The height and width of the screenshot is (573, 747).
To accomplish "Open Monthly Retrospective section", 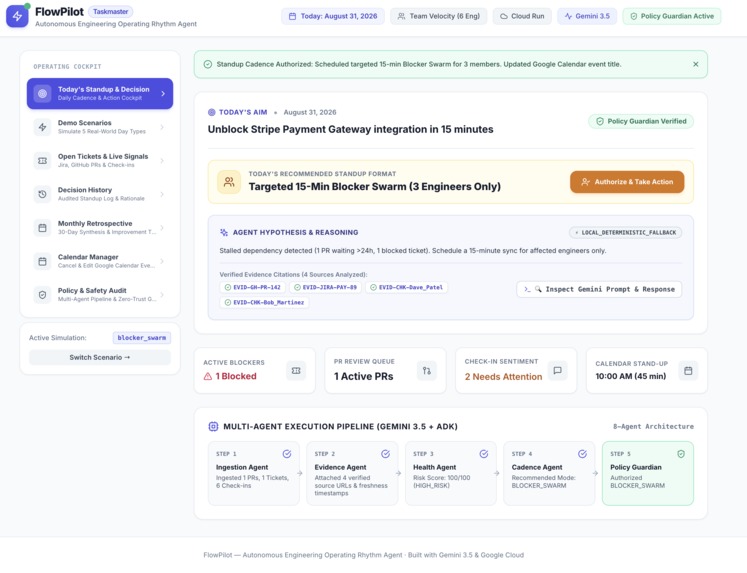I will pos(100,228).
